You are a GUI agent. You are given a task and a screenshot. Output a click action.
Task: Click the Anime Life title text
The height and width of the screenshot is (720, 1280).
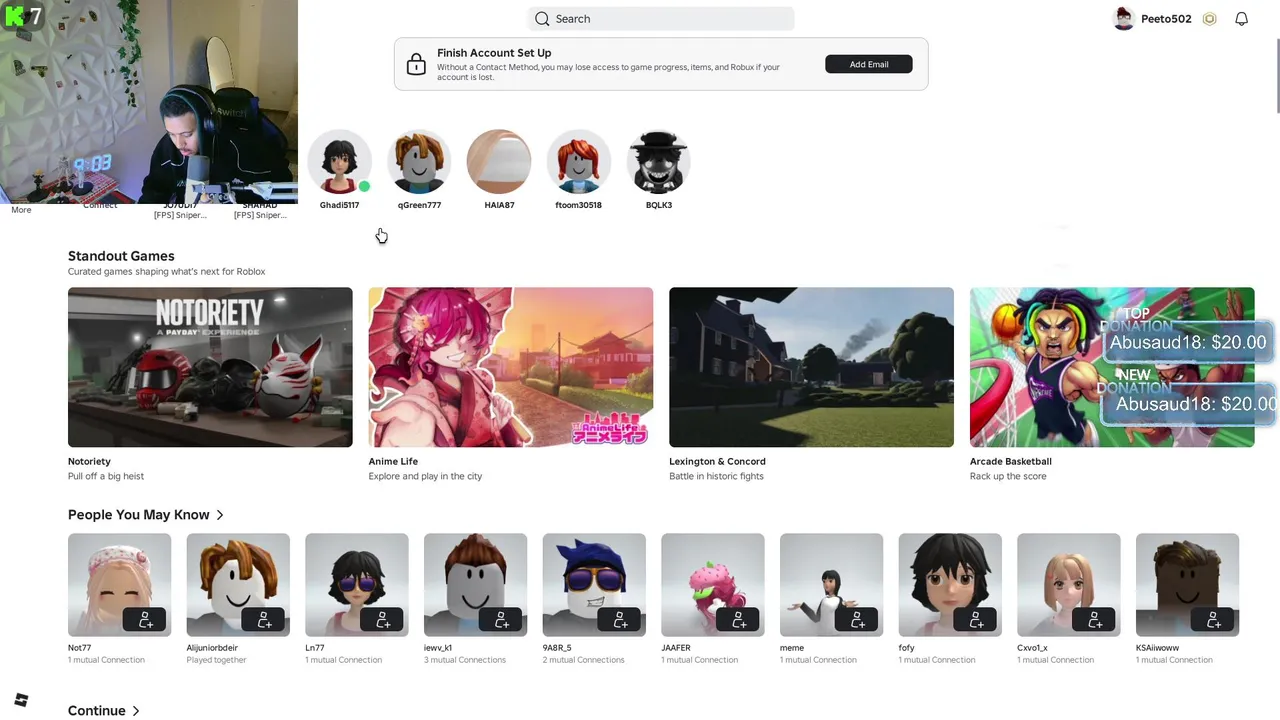(x=393, y=462)
